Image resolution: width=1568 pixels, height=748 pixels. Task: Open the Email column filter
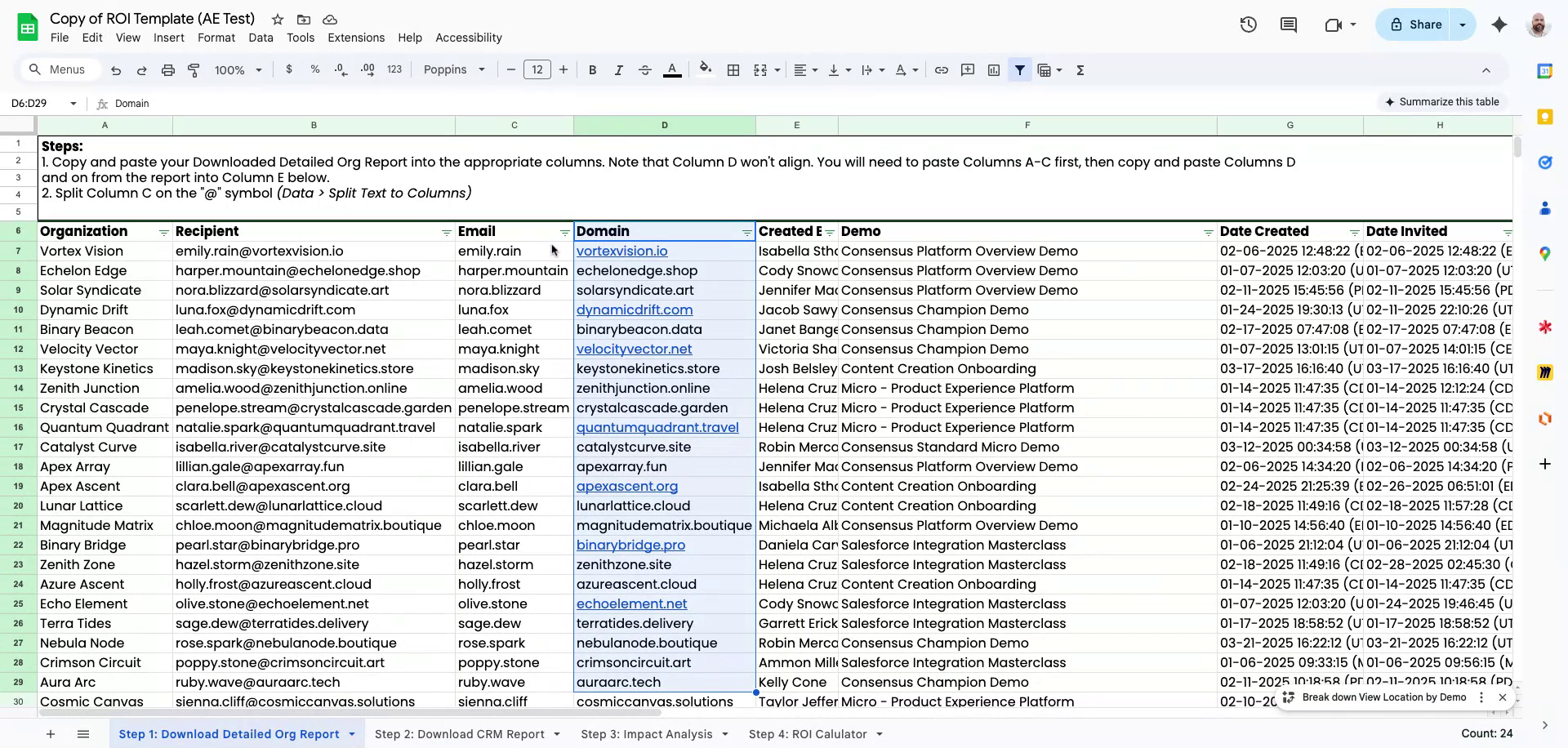coord(564,232)
